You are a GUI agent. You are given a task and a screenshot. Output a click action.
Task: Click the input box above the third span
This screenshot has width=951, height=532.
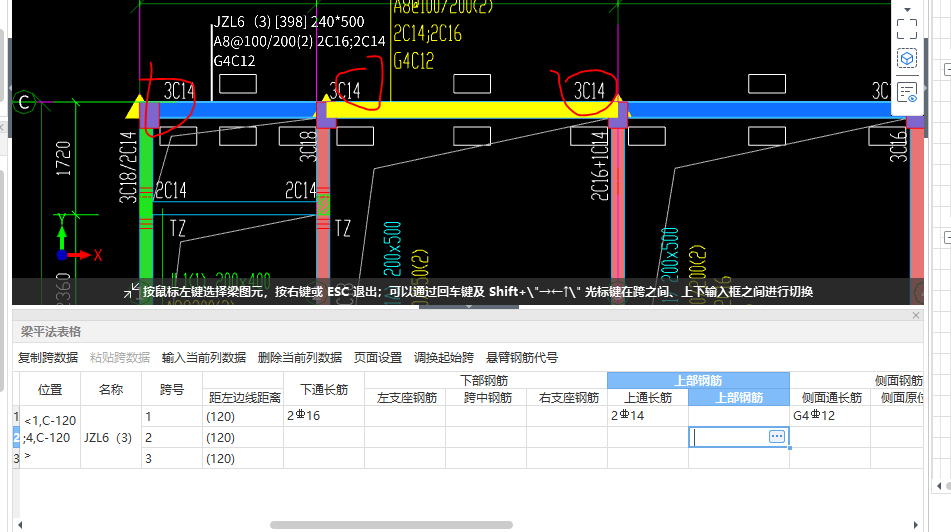pos(767,84)
